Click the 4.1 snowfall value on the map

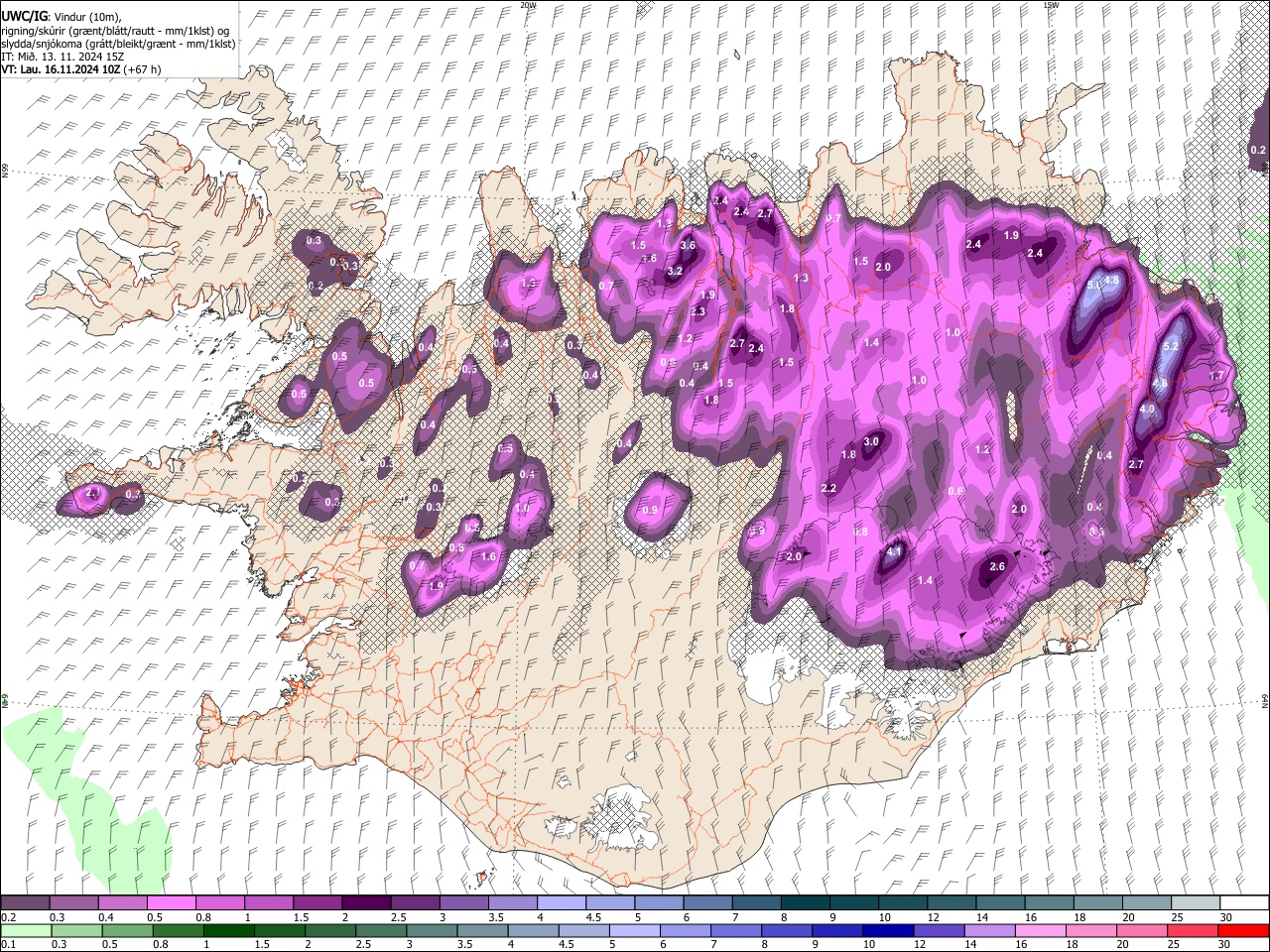894,551
